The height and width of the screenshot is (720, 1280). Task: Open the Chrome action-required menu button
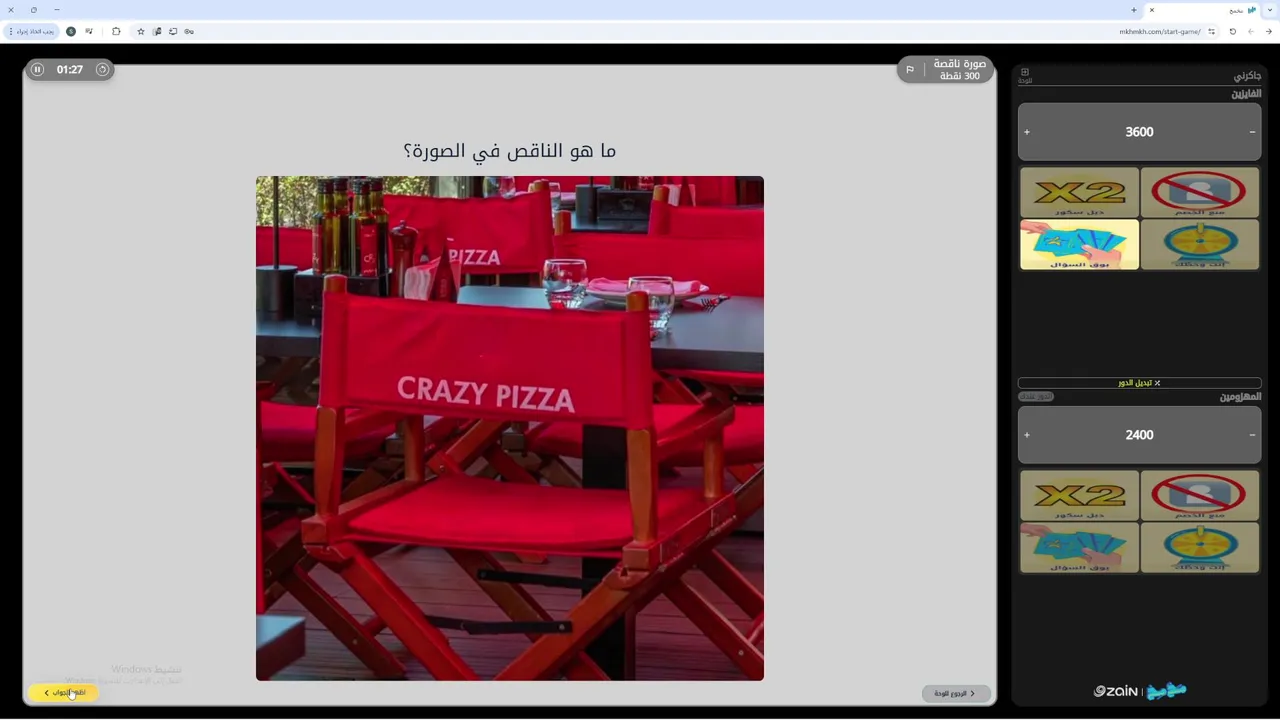point(31,32)
